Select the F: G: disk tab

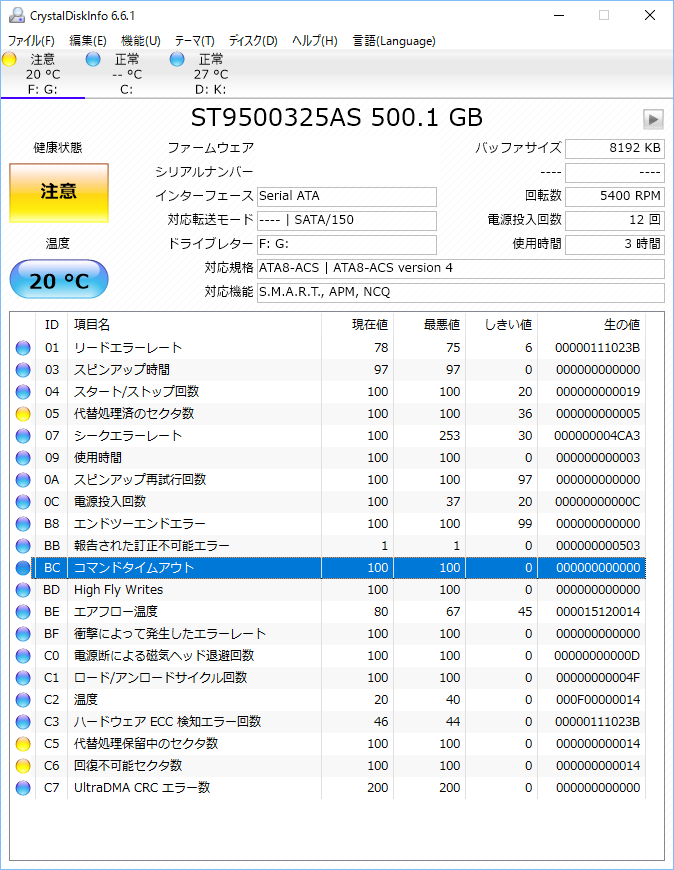43,74
